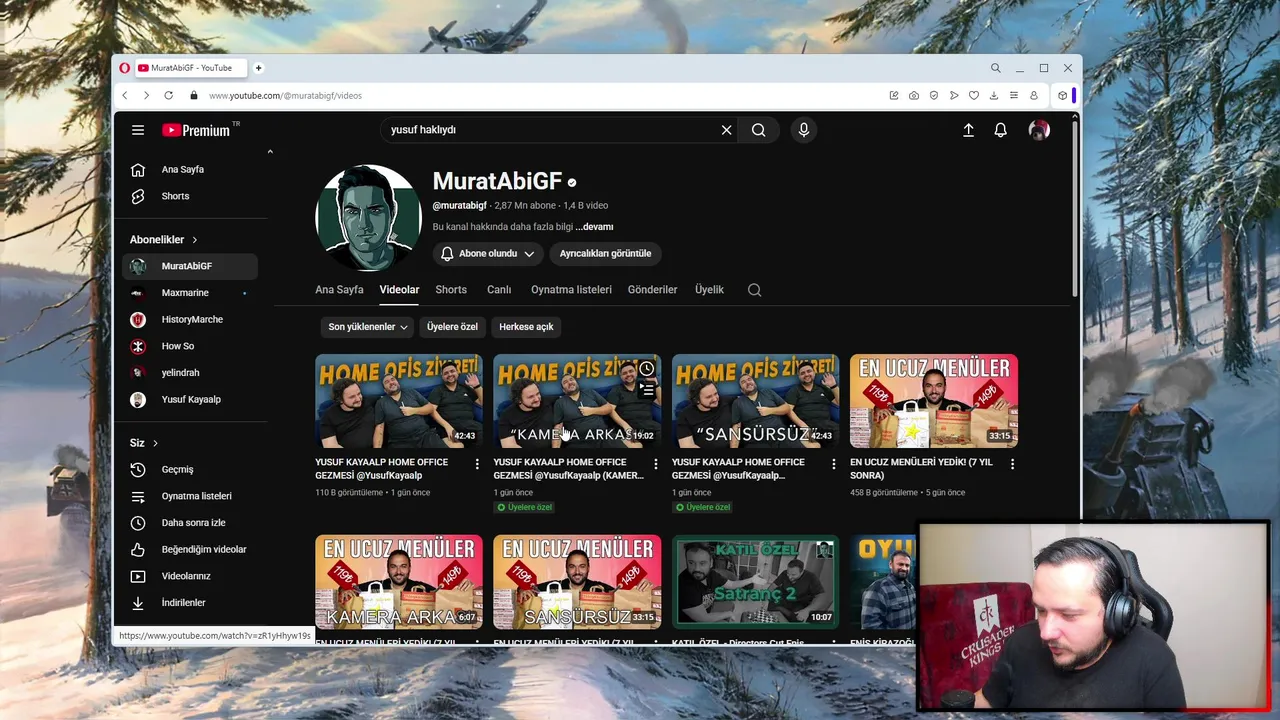The height and width of the screenshot is (720, 1280).
Task: Open the Canlı tab
Action: pos(499,290)
